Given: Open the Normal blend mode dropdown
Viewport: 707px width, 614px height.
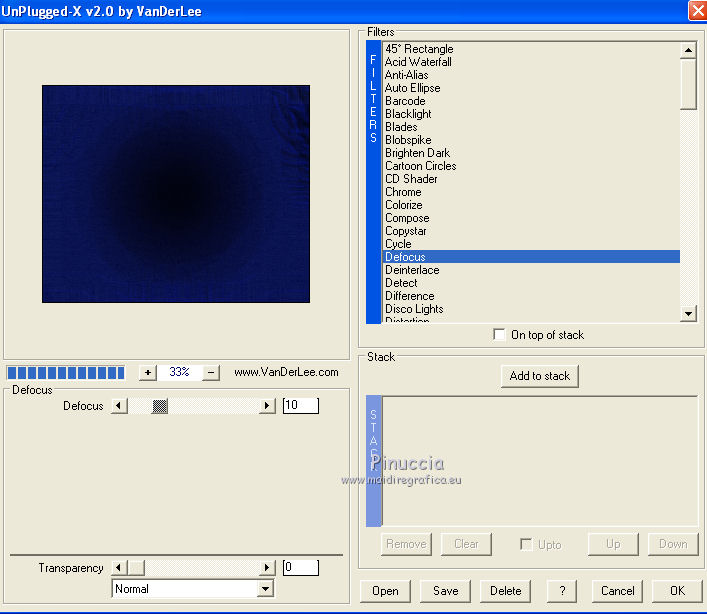Looking at the screenshot, I should tap(265, 589).
